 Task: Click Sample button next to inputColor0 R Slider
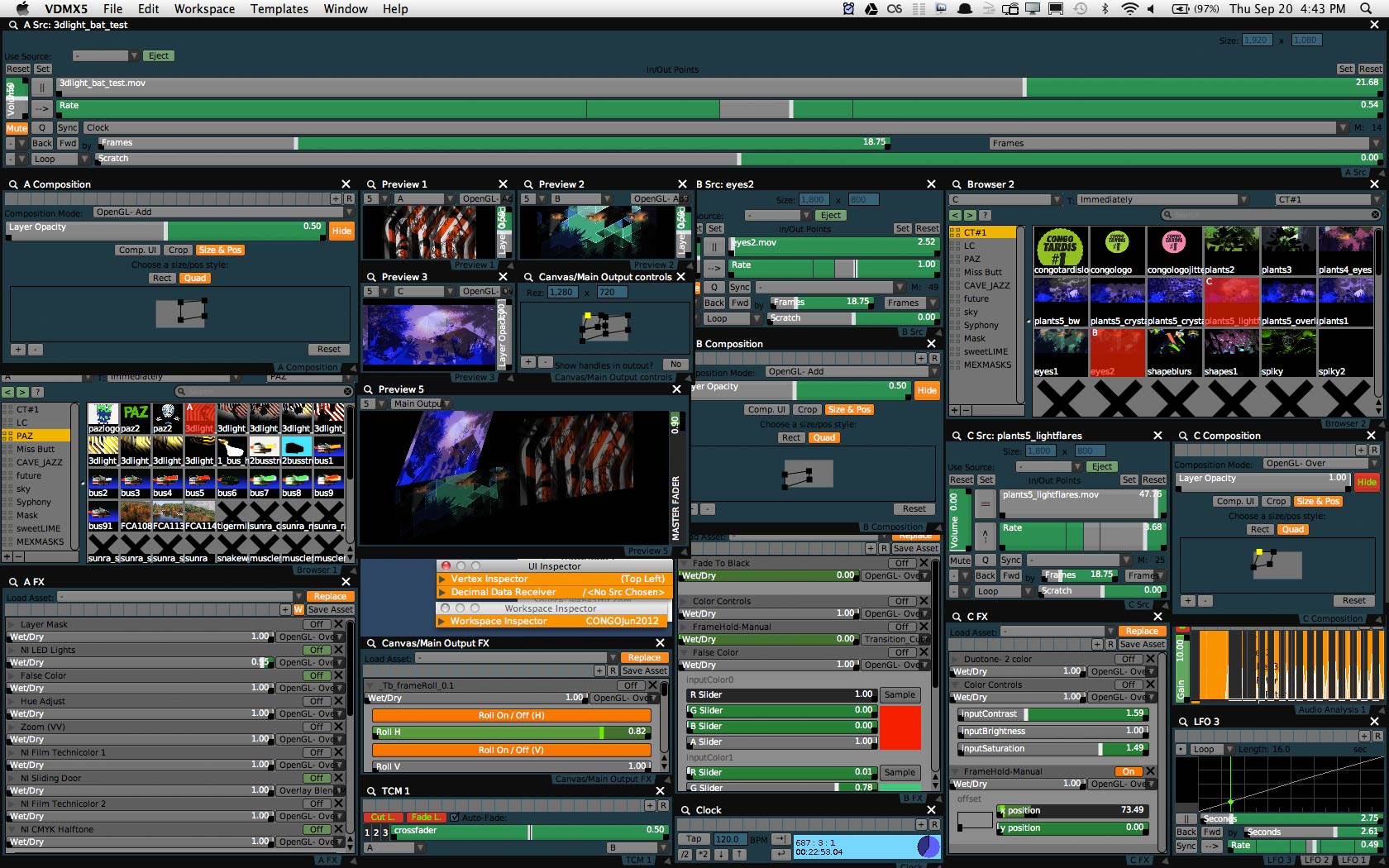click(900, 695)
